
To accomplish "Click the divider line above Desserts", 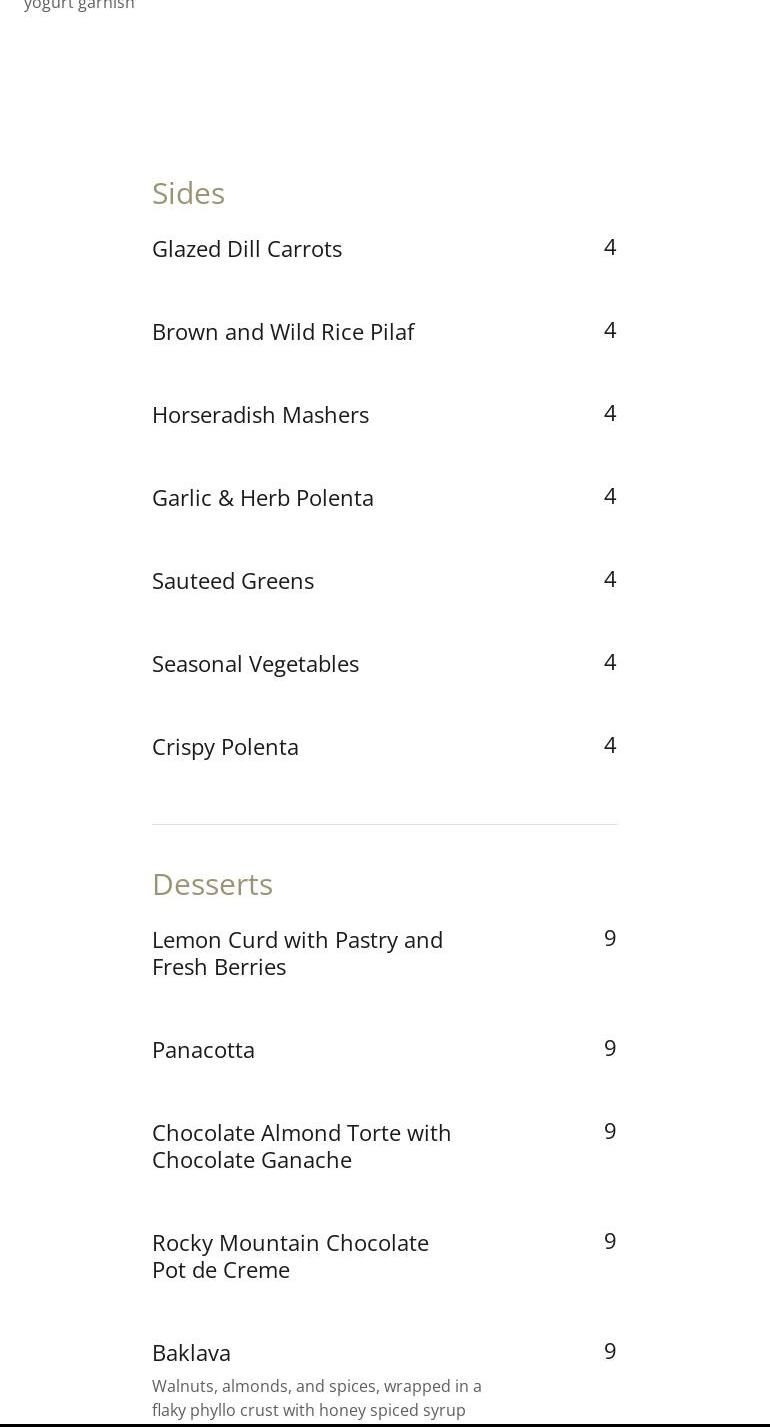I will 385,824.
